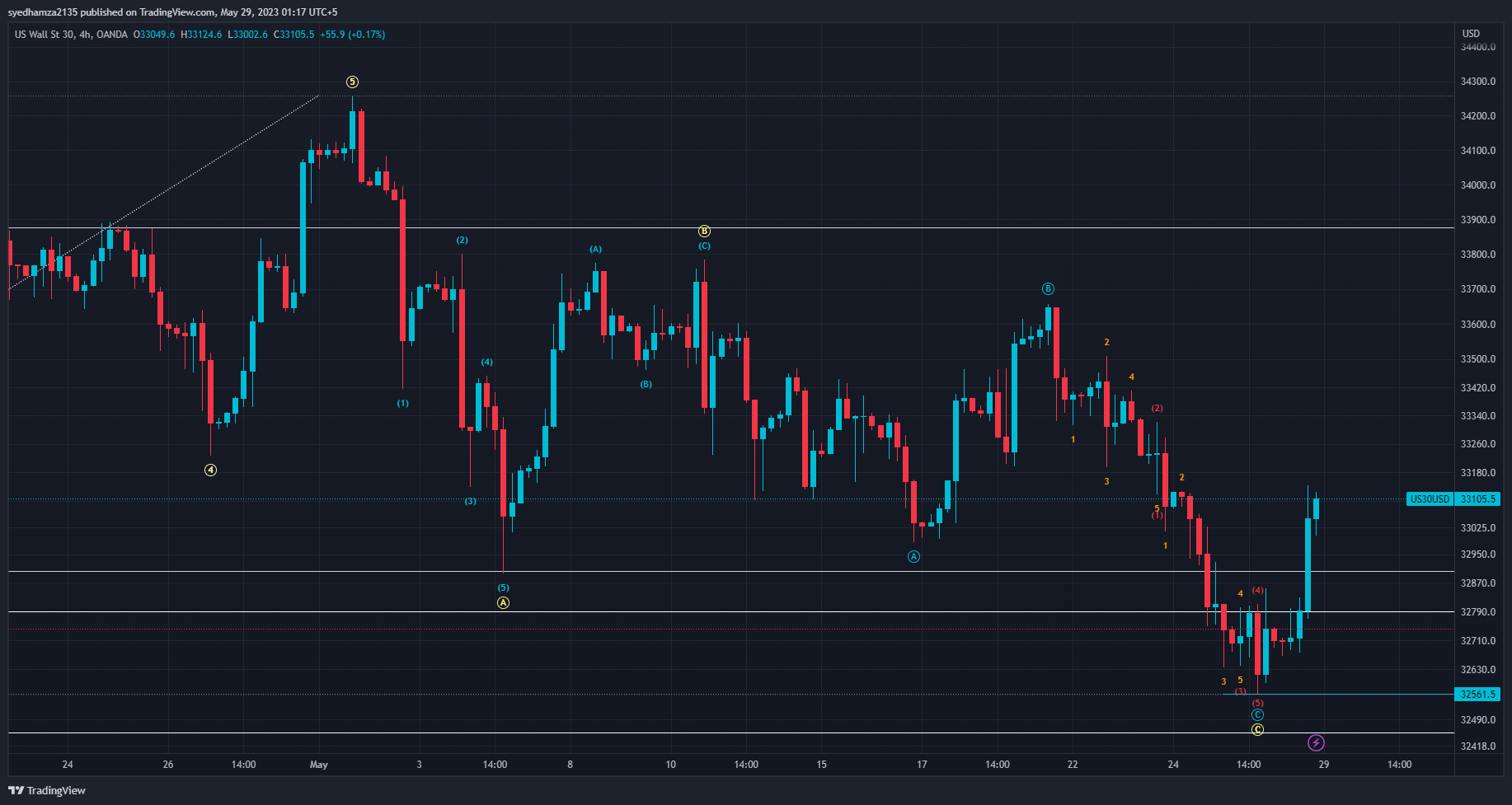Click the 22 date on time axis
Screen dimensions: 1512x805
point(1073,765)
